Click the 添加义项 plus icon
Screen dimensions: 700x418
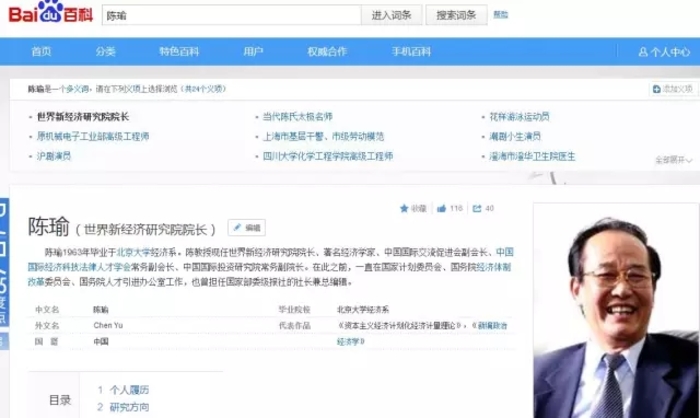(x=656, y=89)
